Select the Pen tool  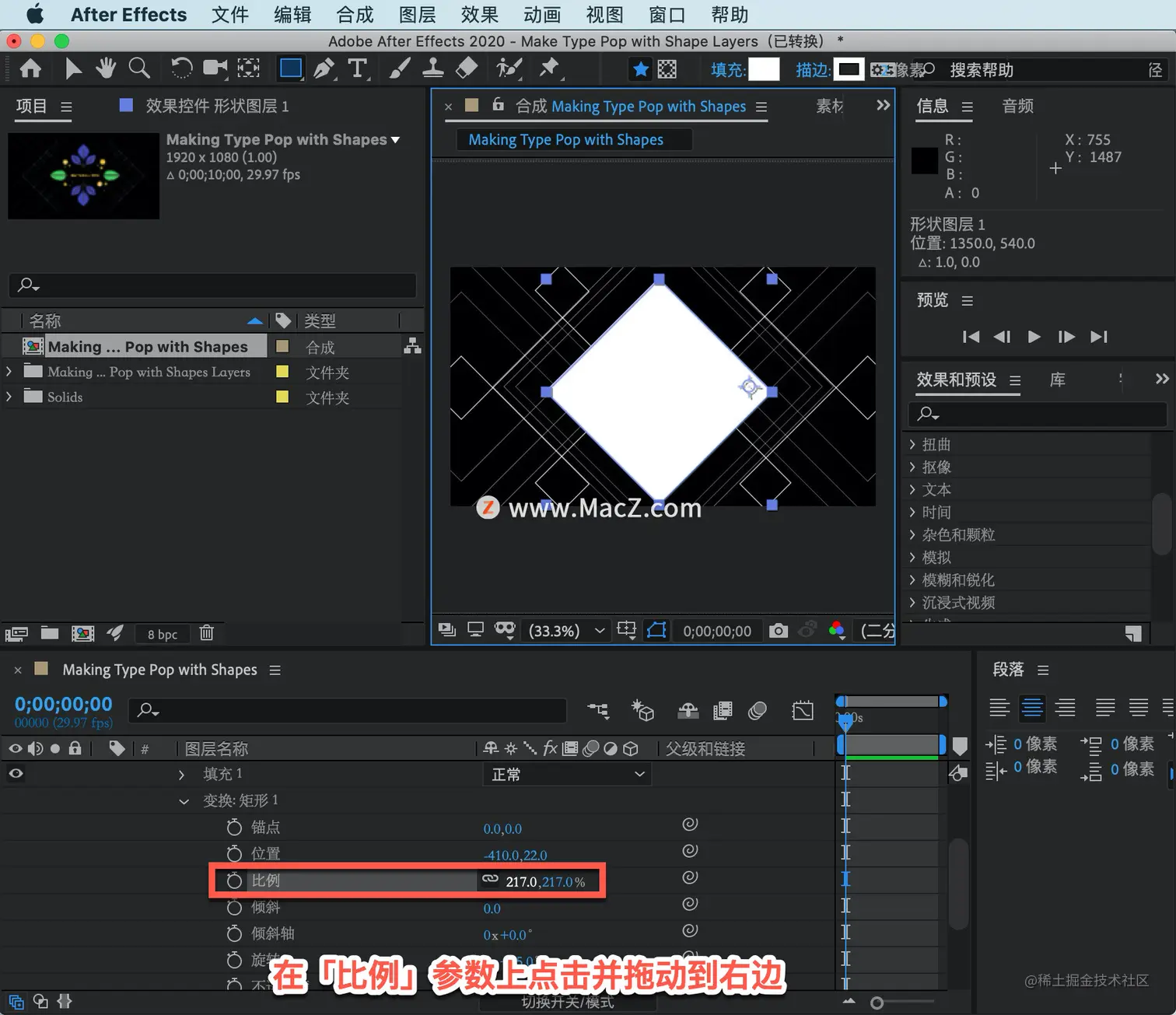[324, 69]
